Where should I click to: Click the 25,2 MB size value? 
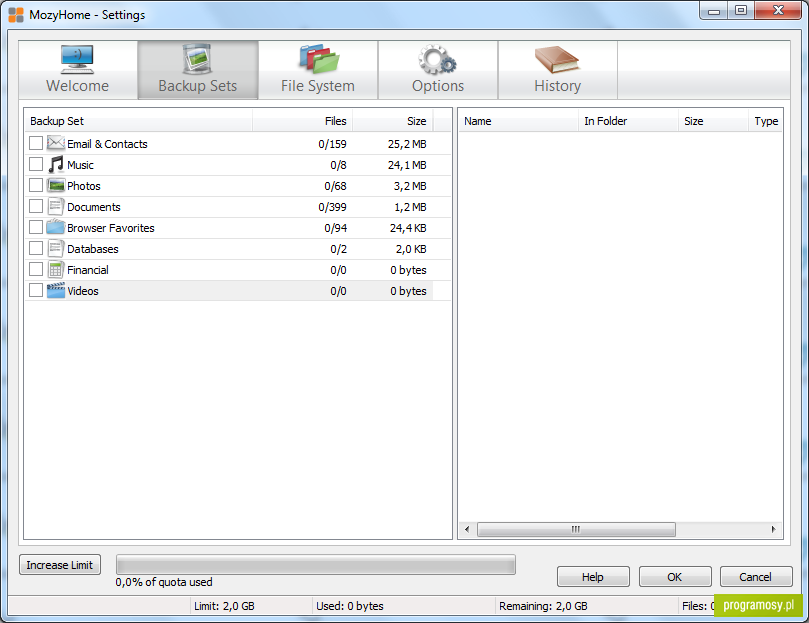click(x=408, y=144)
